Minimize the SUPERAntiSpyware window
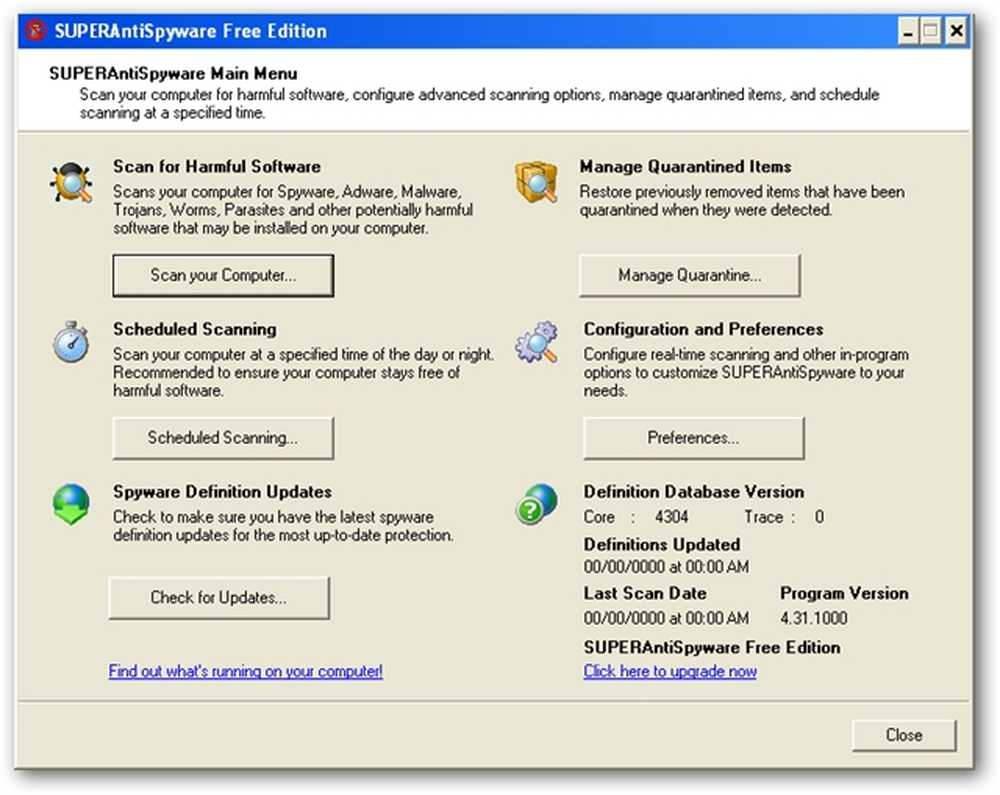Viewport: 1000px width, 795px height. (908, 31)
